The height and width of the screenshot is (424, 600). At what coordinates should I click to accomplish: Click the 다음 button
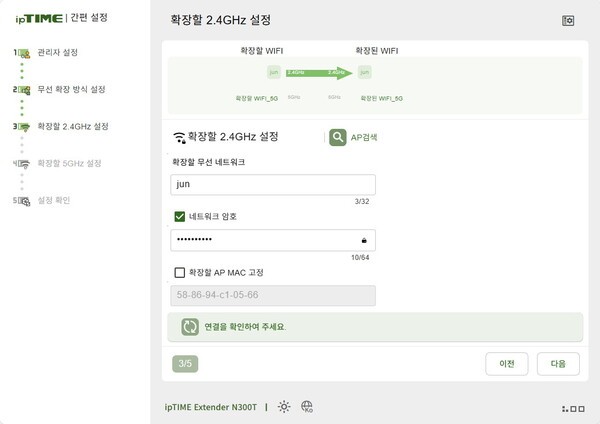point(558,364)
